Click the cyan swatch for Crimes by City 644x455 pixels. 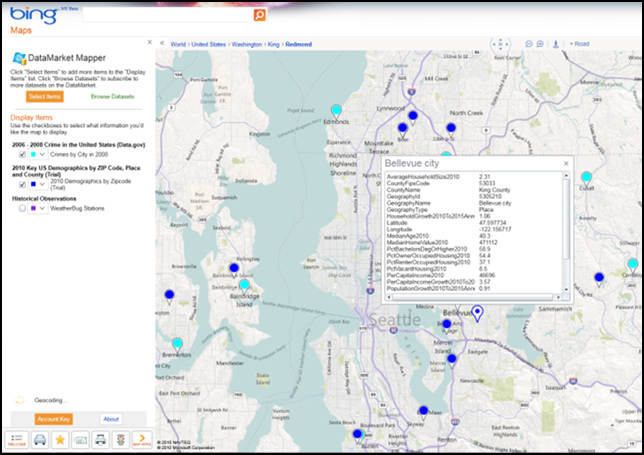(33, 154)
